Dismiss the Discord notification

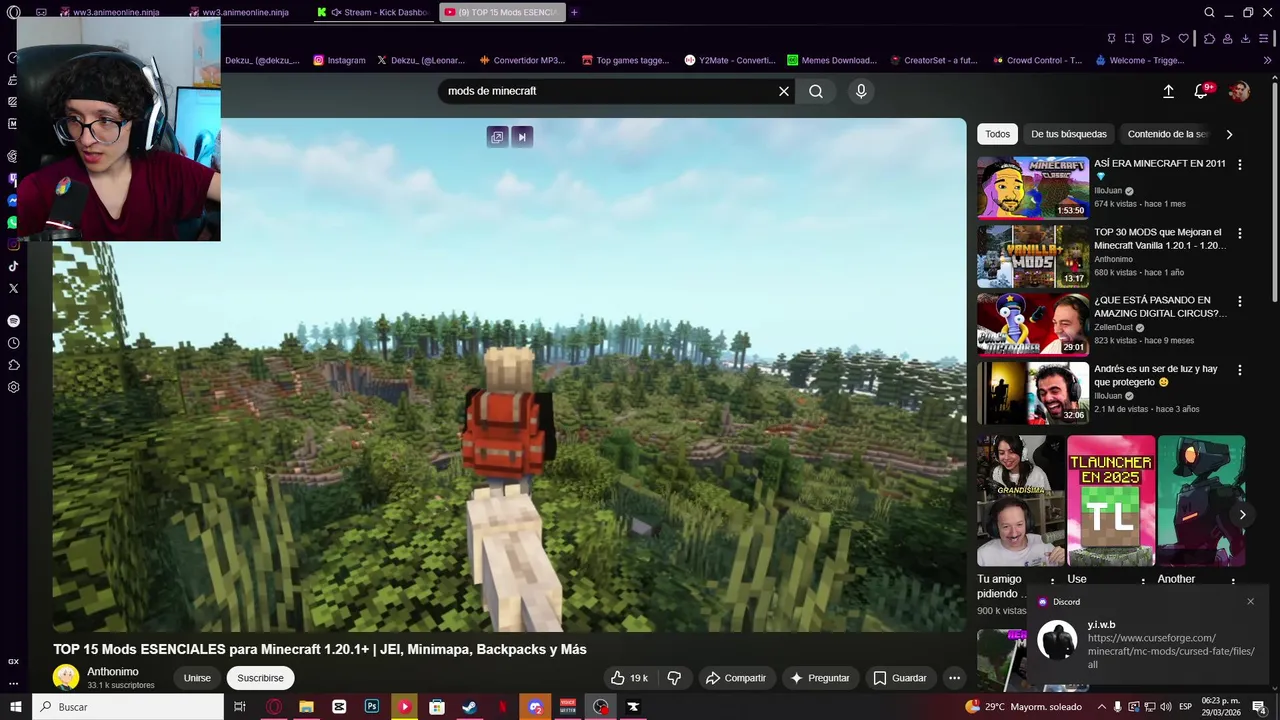click(x=1250, y=601)
